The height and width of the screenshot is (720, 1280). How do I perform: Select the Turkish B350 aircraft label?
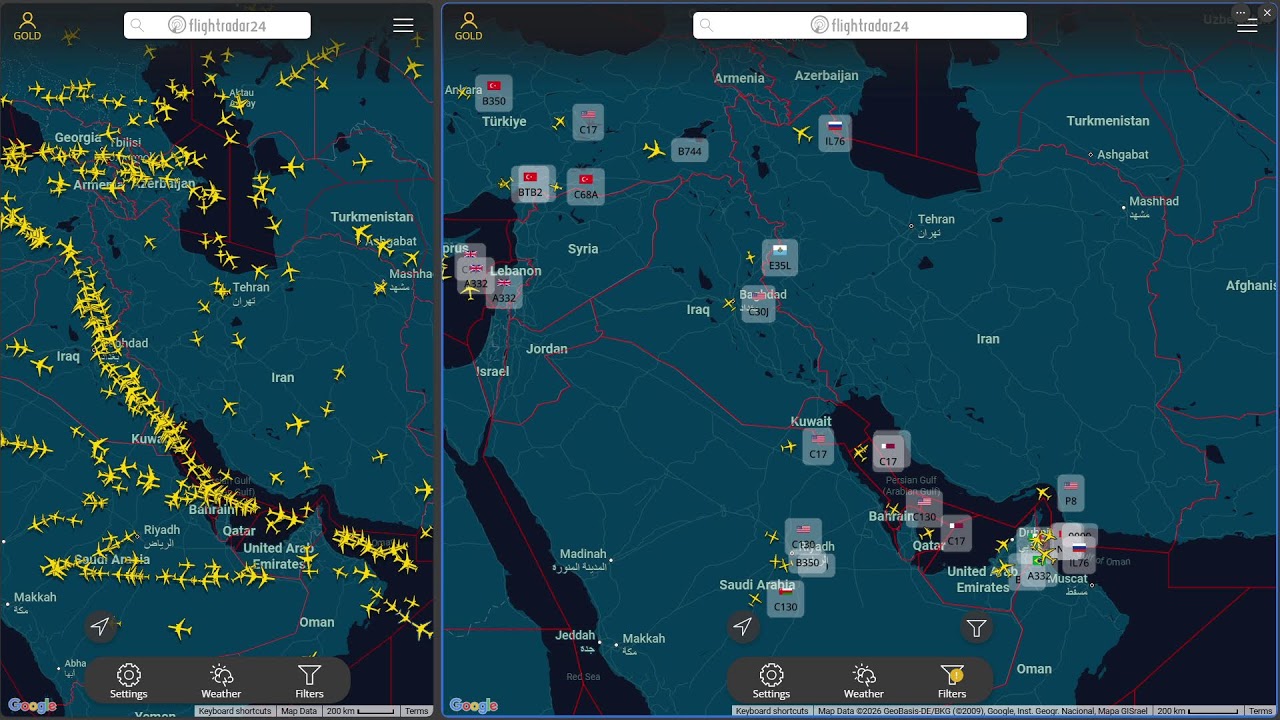494,93
